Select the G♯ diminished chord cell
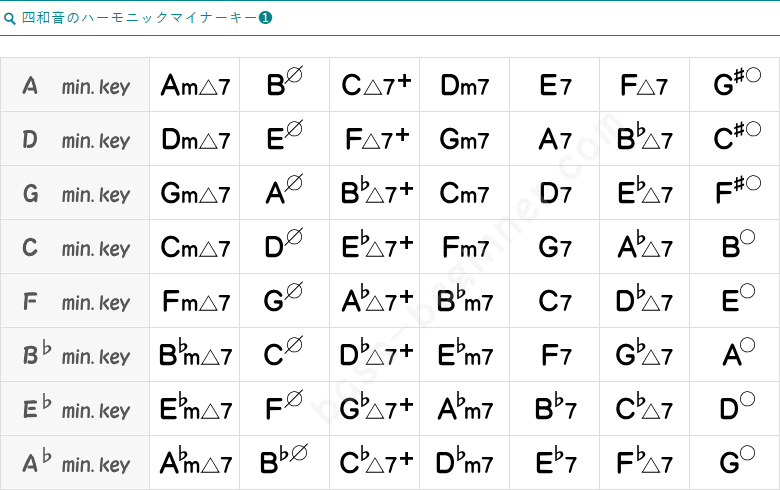 click(x=735, y=86)
